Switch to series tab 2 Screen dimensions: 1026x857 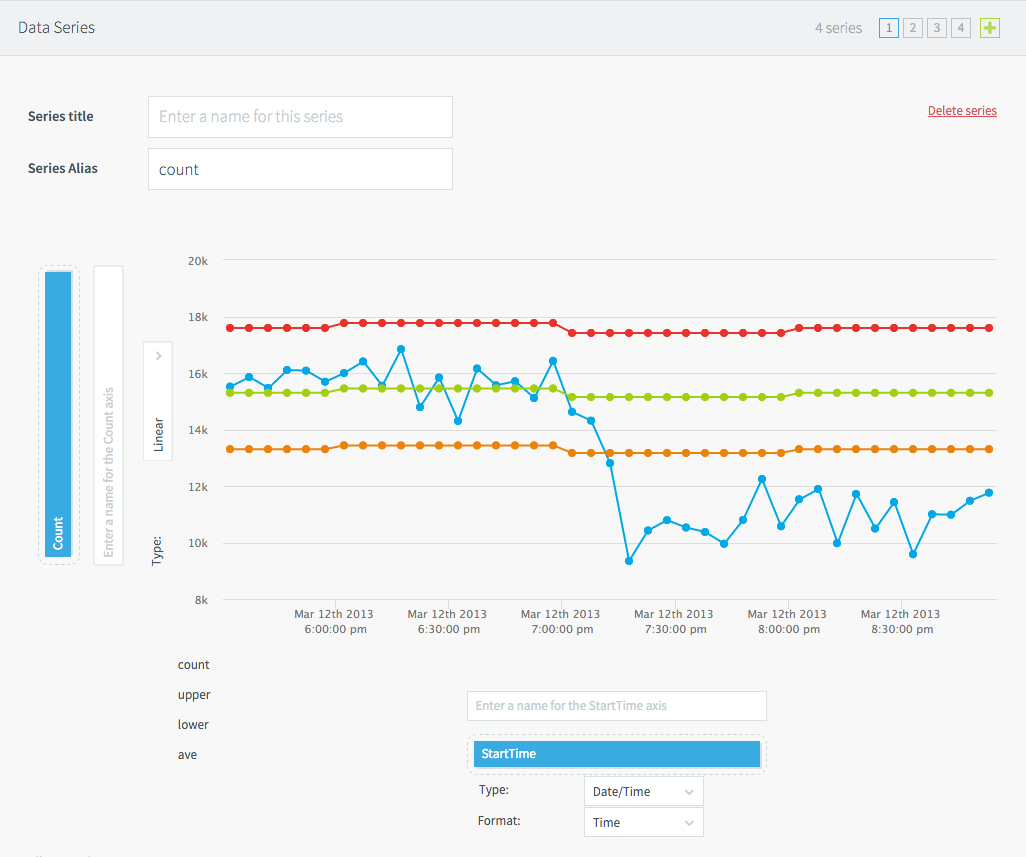912,28
